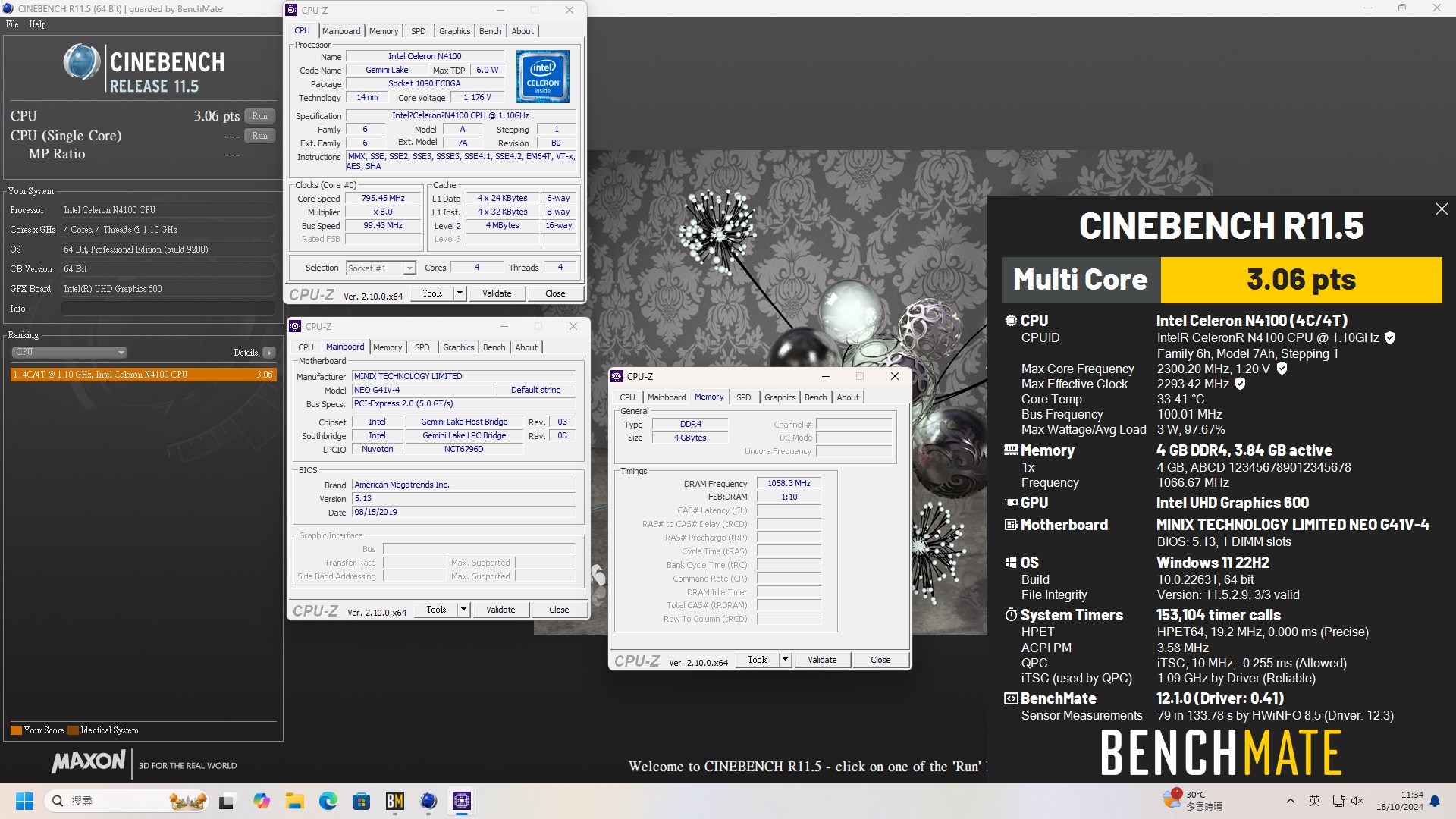Open Tools dropdown arrow in Memory CPU-Z window
The width and height of the screenshot is (1456, 819).
(785, 660)
